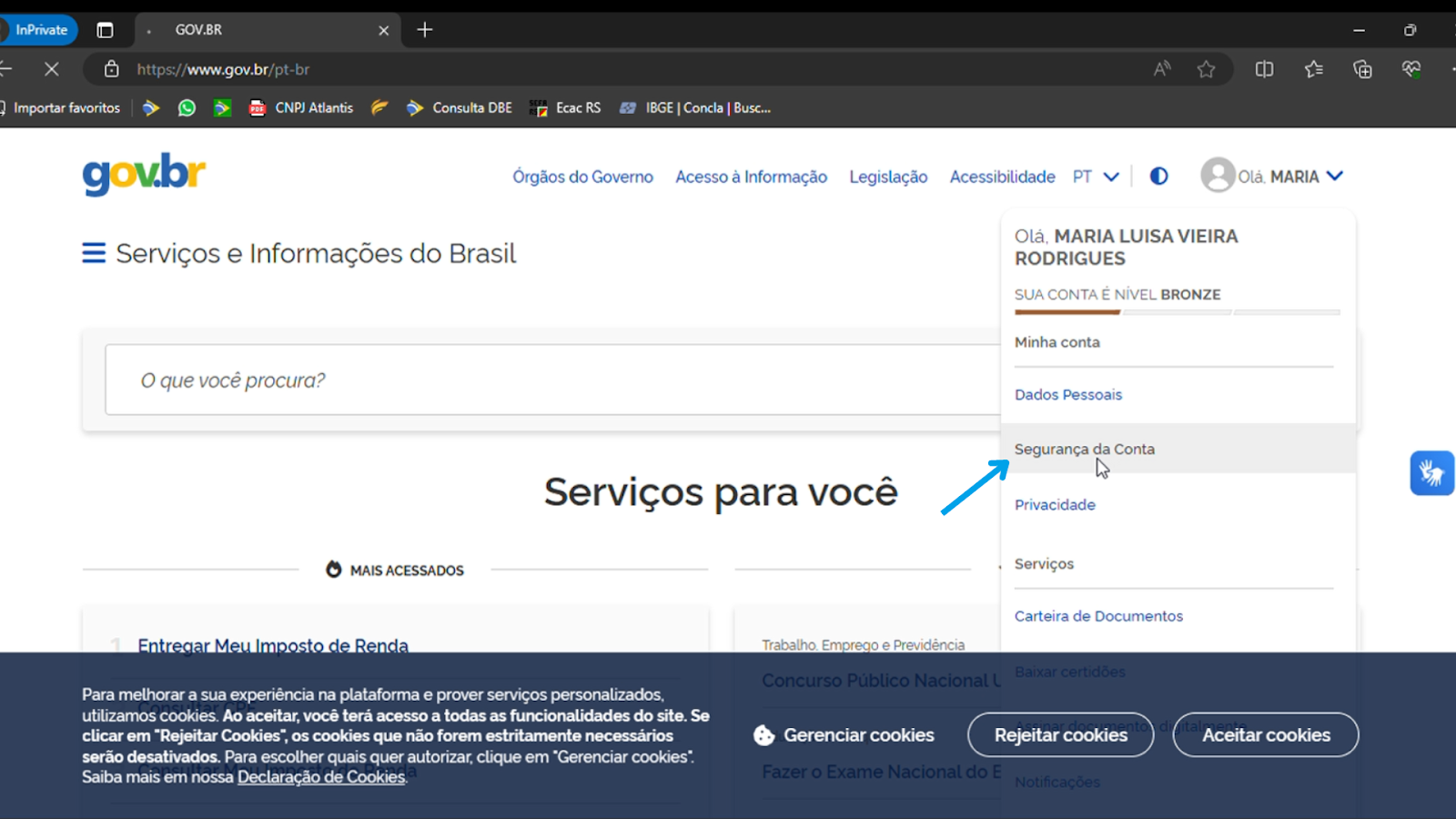The image size is (1456, 819).
Task: Close the GOV.BR browser tab
Action: pos(383,30)
